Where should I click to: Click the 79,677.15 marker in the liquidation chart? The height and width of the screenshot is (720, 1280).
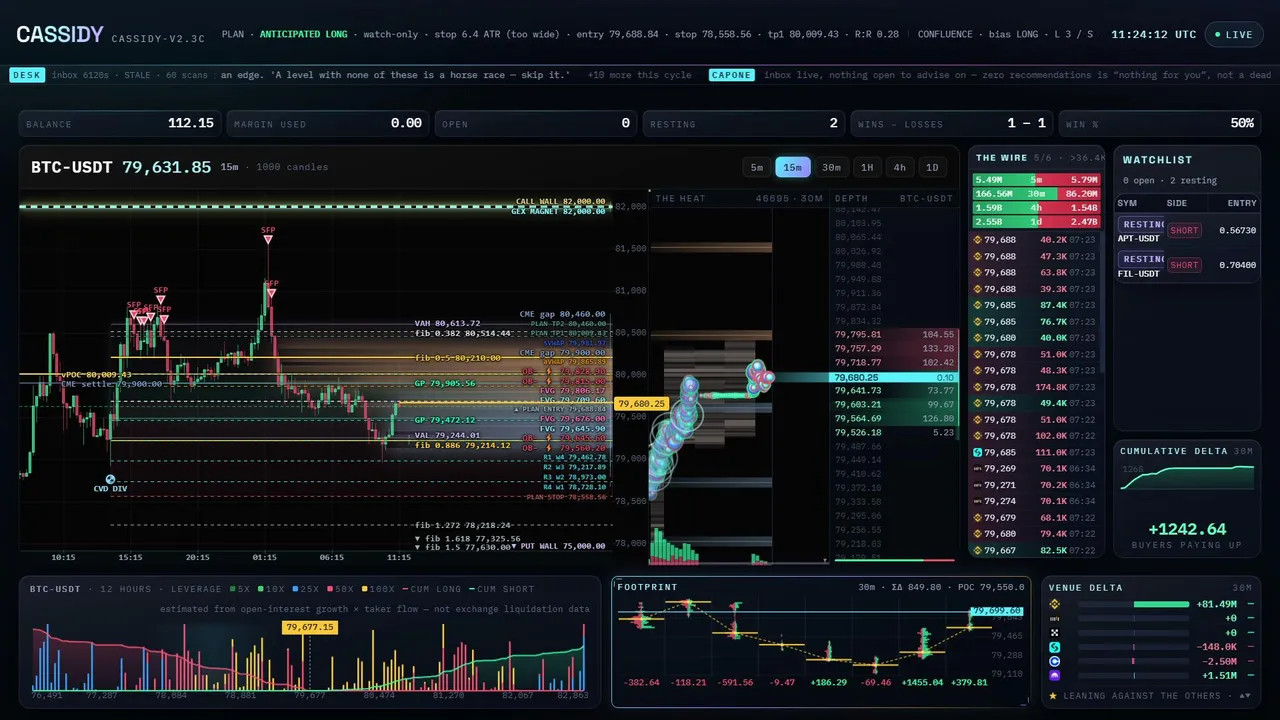310,628
